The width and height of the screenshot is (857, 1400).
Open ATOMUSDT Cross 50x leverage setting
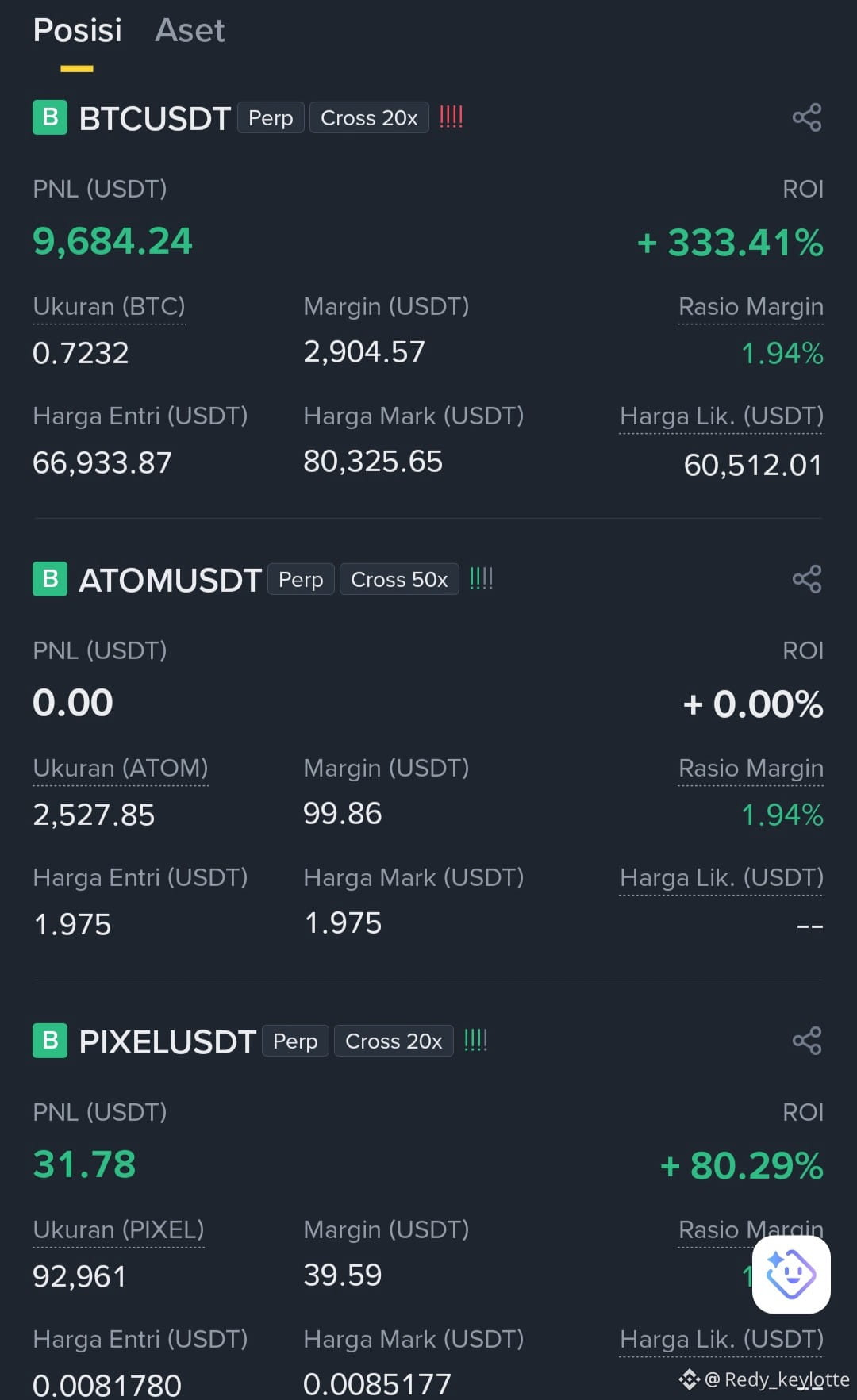399,580
